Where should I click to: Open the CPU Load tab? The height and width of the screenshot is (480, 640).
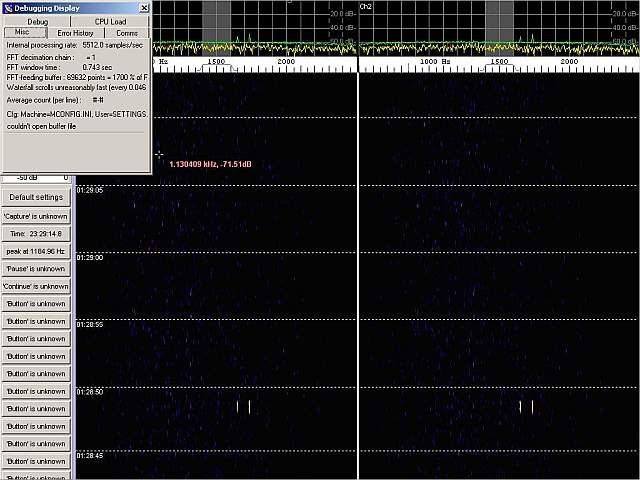pyautogui.click(x=110, y=21)
